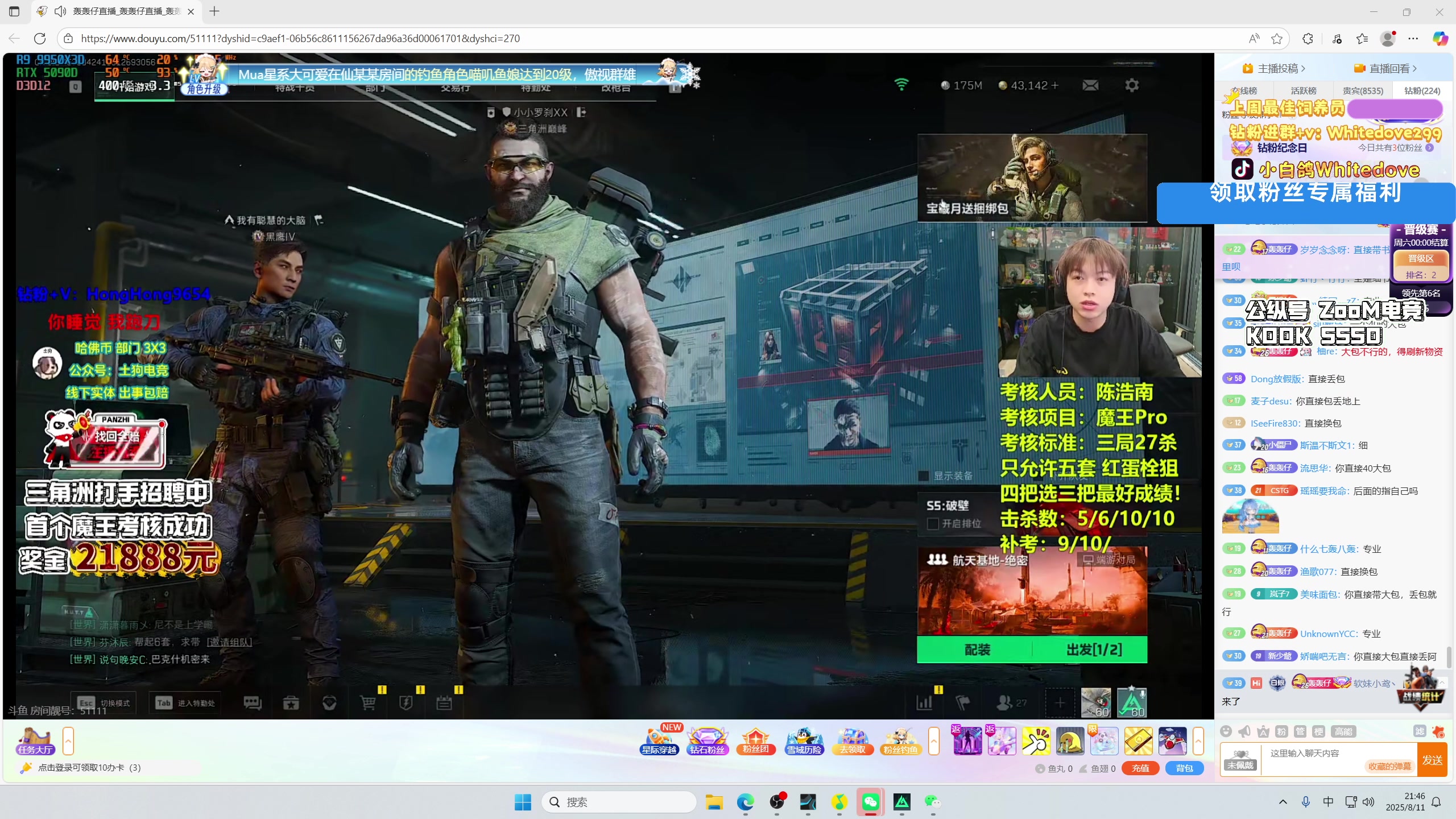Open the 雪域历险 activity icon

tap(804, 741)
